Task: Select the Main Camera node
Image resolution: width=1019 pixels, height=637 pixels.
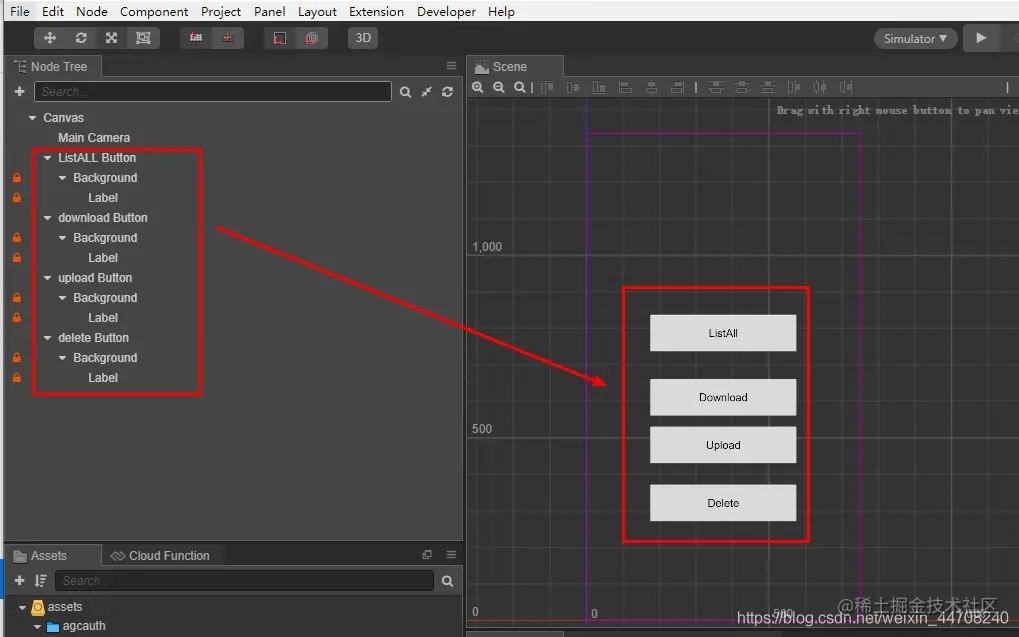Action: 94,138
